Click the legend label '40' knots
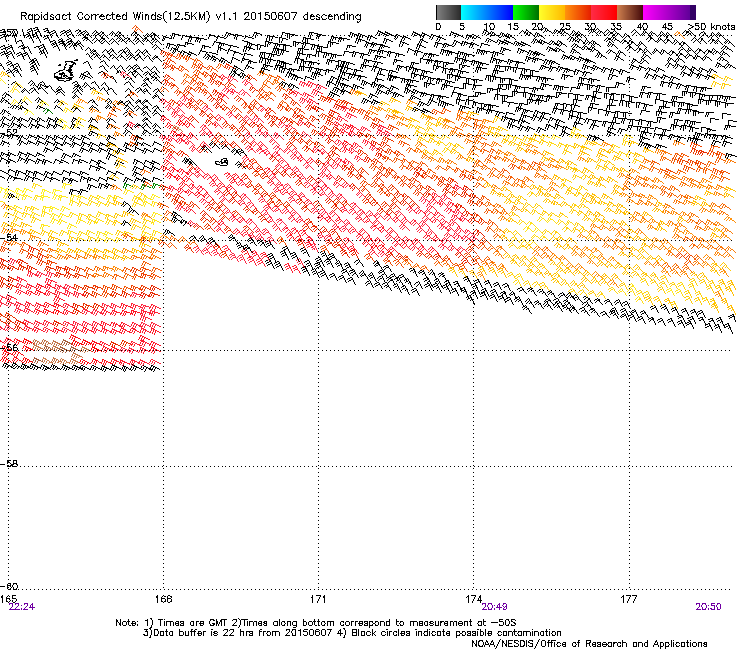The image size is (740, 650). click(642, 27)
